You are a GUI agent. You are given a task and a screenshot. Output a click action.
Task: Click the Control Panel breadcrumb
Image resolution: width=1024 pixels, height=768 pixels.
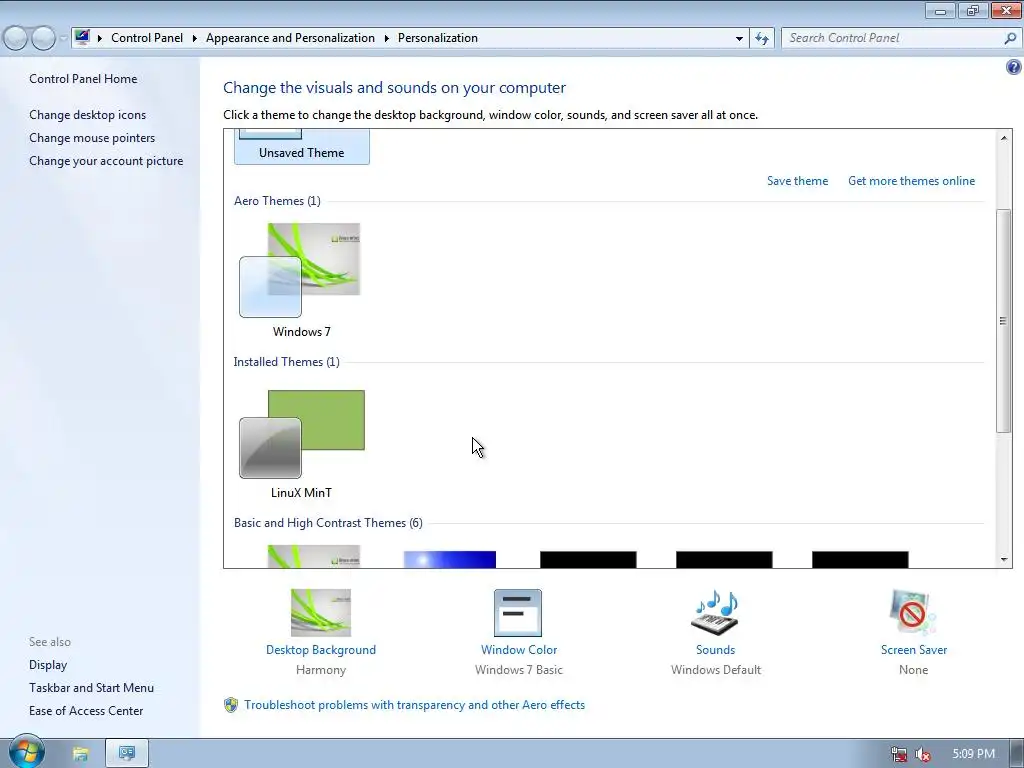[x=147, y=38]
